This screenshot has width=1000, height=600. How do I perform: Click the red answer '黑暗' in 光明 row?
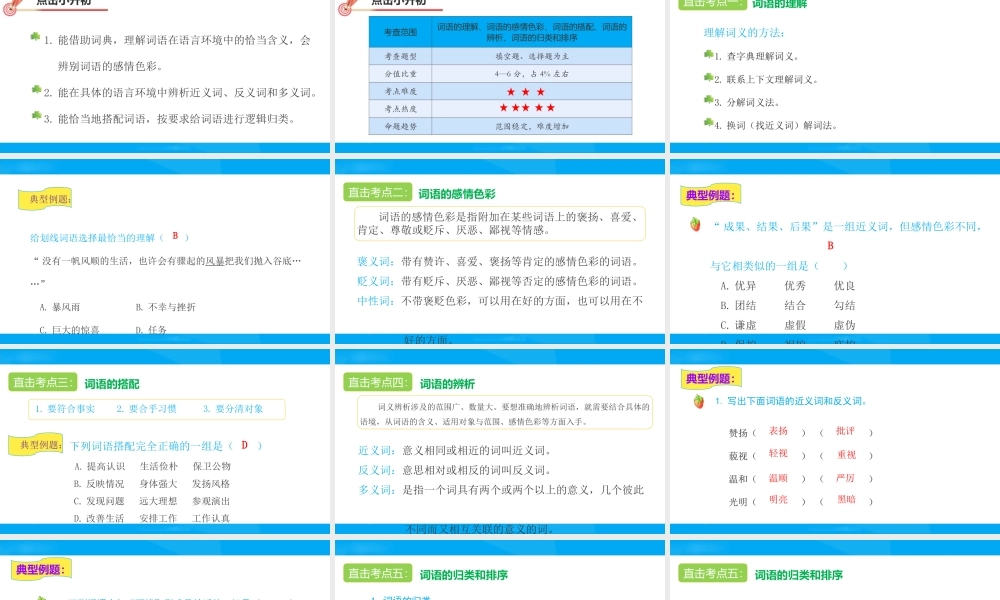tap(846, 500)
